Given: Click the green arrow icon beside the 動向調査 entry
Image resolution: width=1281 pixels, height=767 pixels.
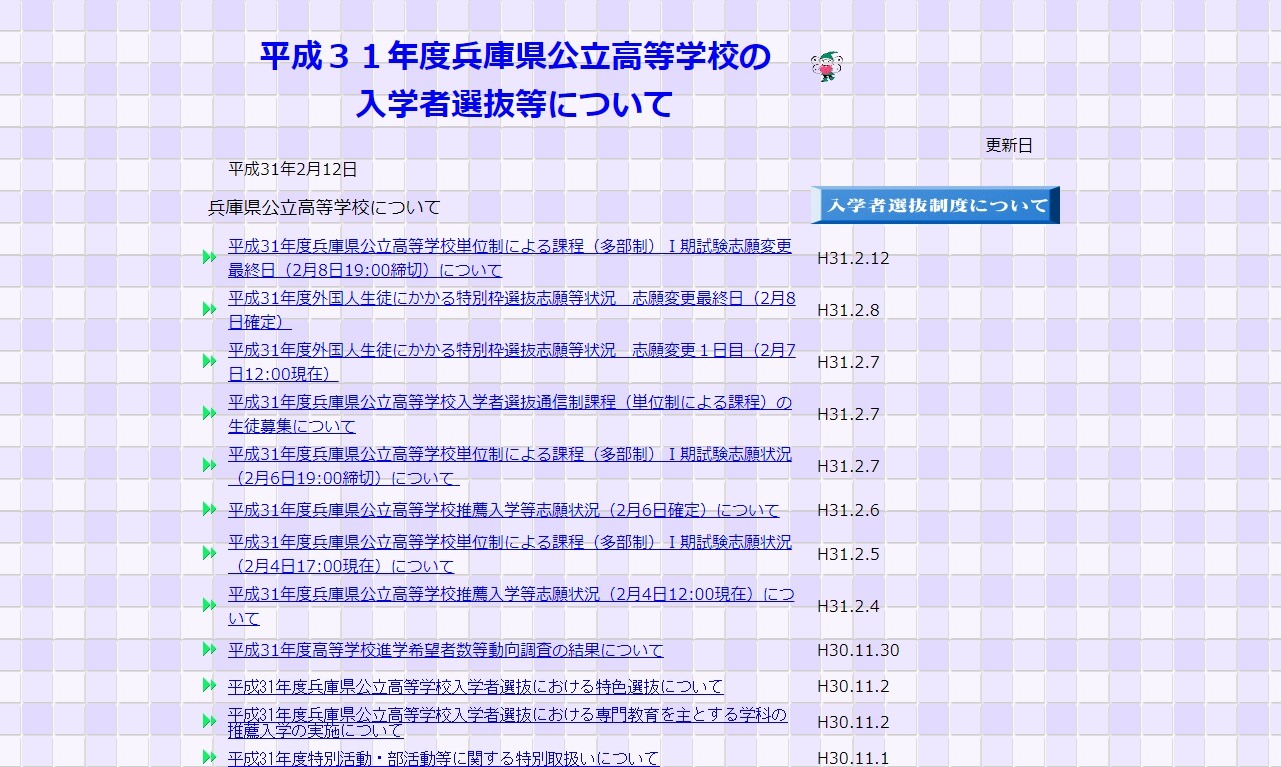Looking at the screenshot, I should tap(209, 650).
